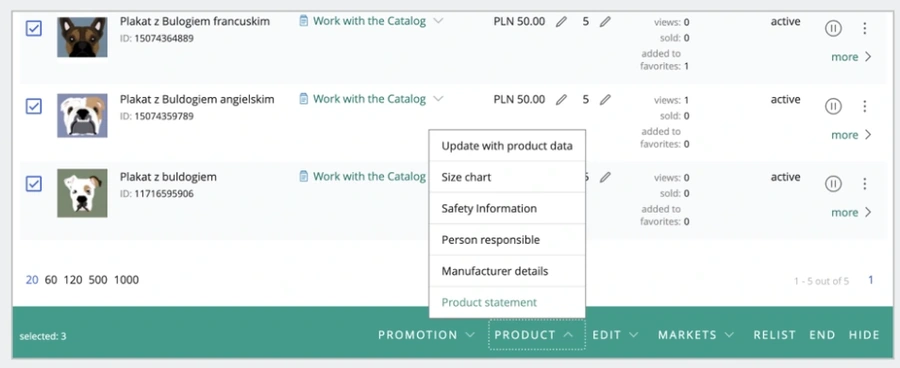Open three-dot menu for francuskim offer
Image resolution: width=900 pixels, height=368 pixels.
coord(864,28)
